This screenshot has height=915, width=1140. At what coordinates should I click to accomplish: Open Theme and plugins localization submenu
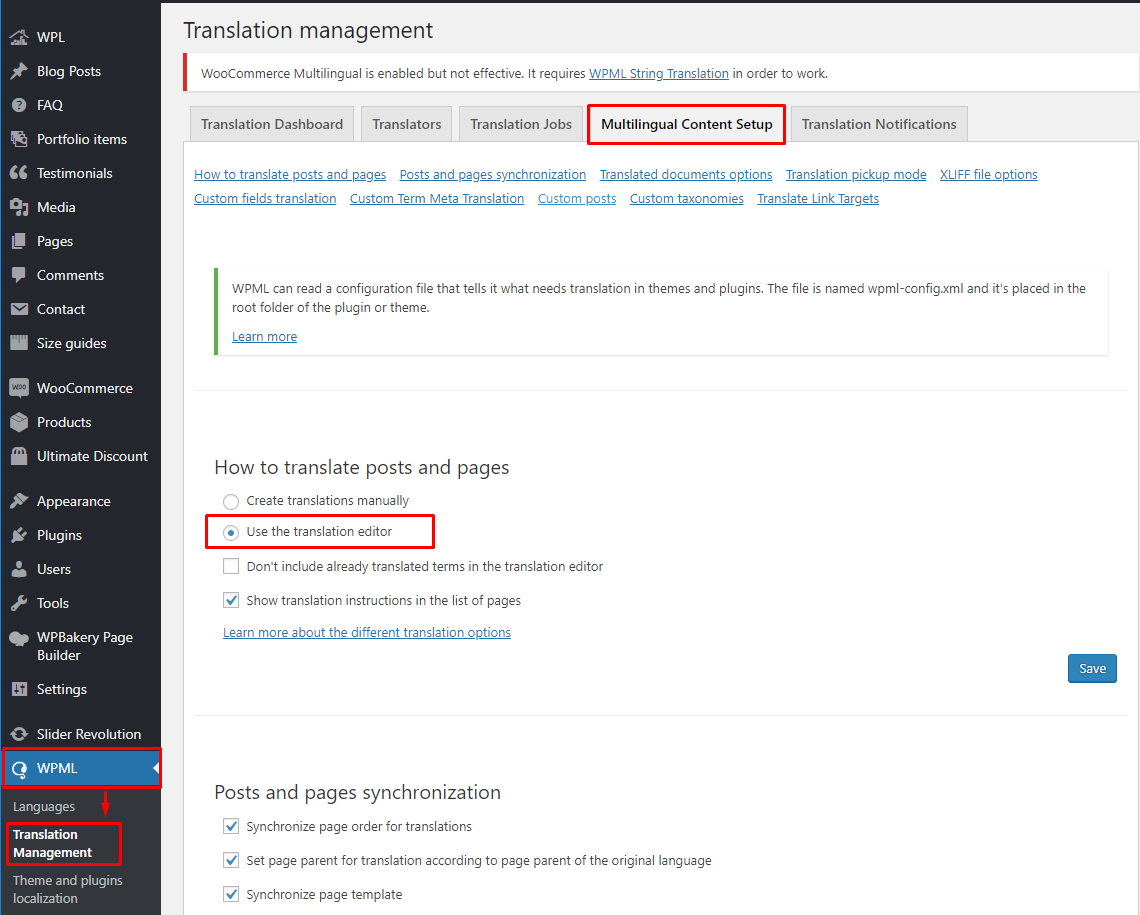(68, 890)
